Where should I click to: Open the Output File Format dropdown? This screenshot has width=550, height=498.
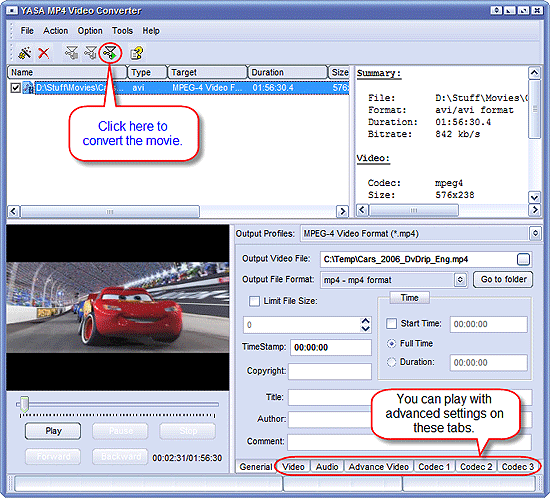click(x=461, y=280)
